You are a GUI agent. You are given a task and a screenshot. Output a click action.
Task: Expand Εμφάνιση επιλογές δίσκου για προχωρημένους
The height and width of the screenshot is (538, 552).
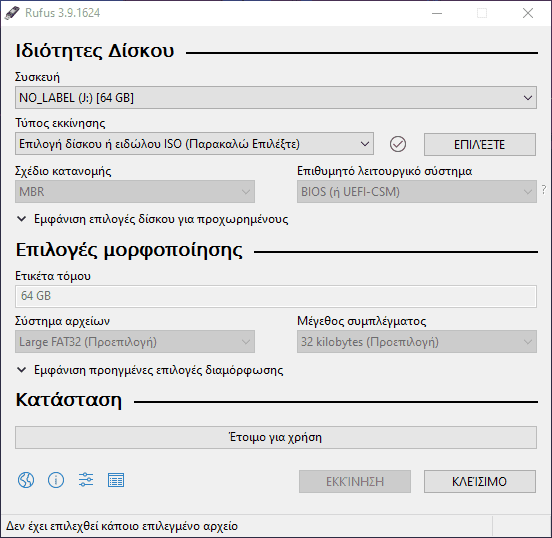(x=152, y=219)
